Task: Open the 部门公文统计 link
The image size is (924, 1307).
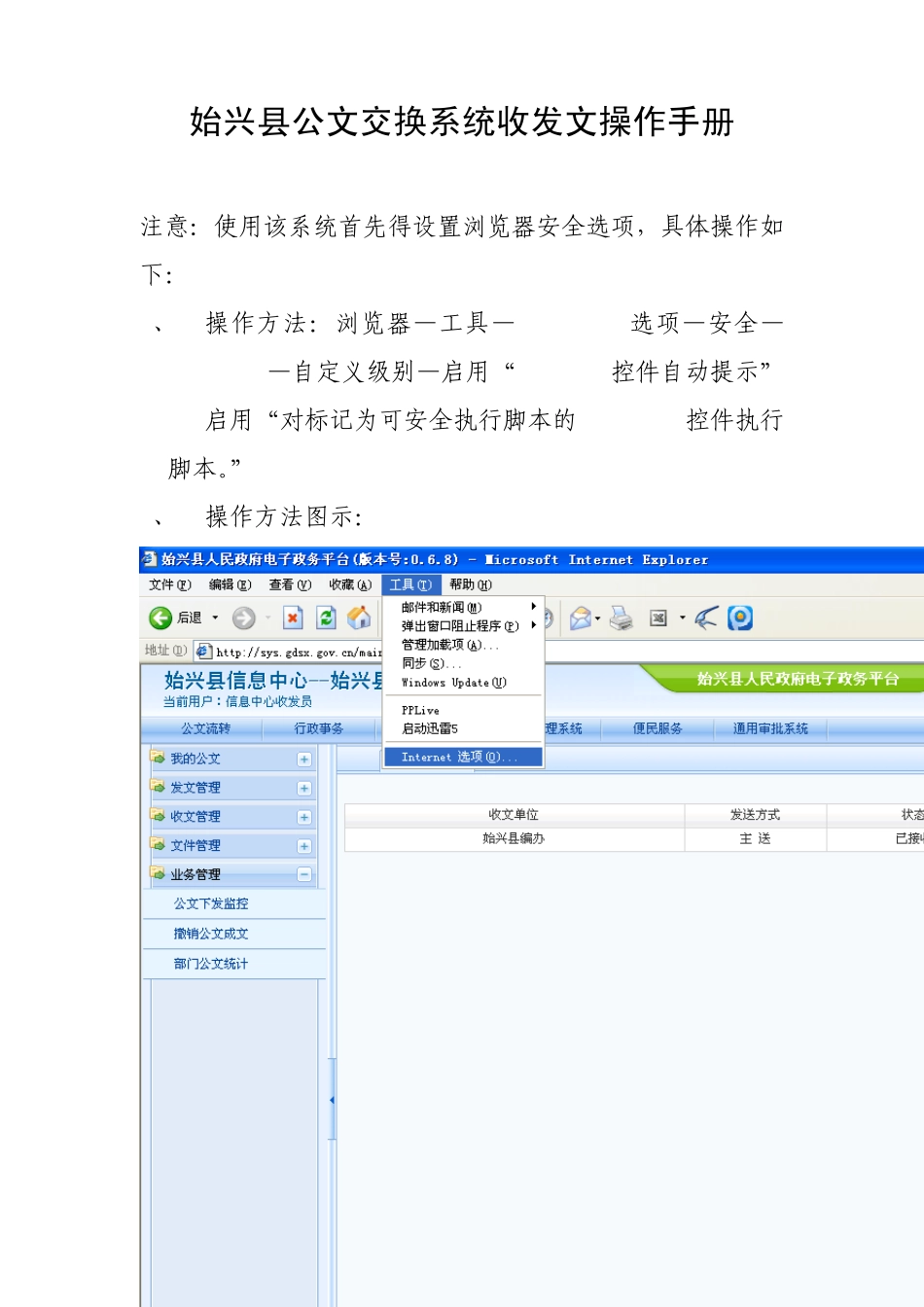Action: coord(211,964)
